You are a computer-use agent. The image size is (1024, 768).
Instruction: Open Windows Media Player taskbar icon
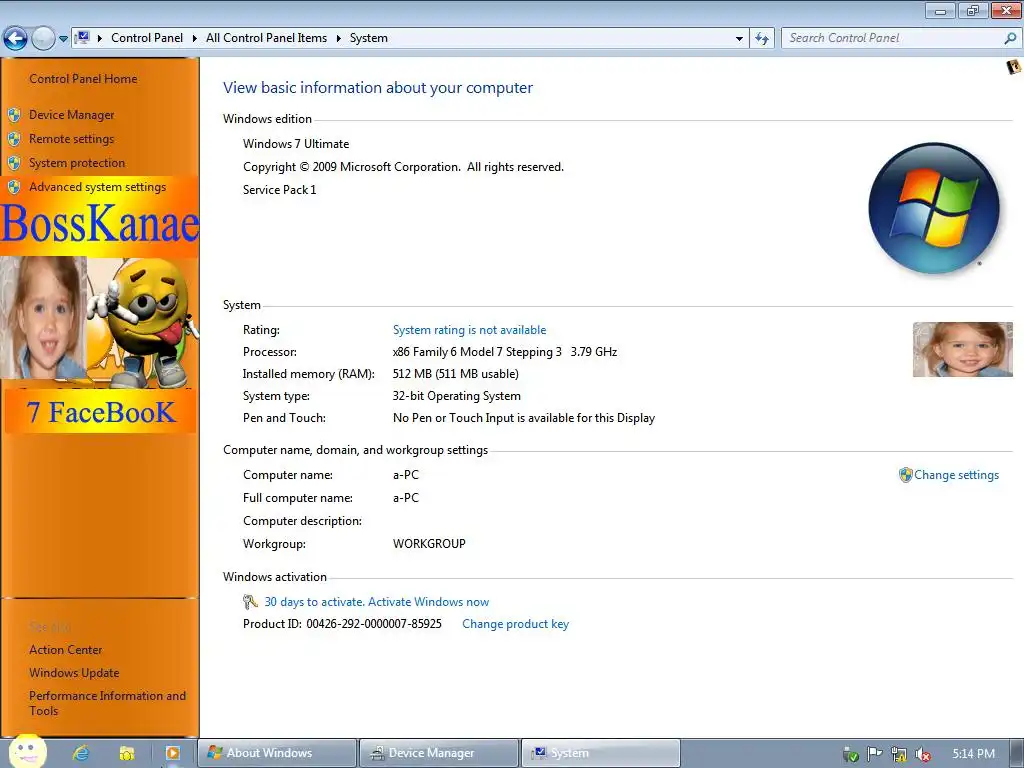coord(172,753)
